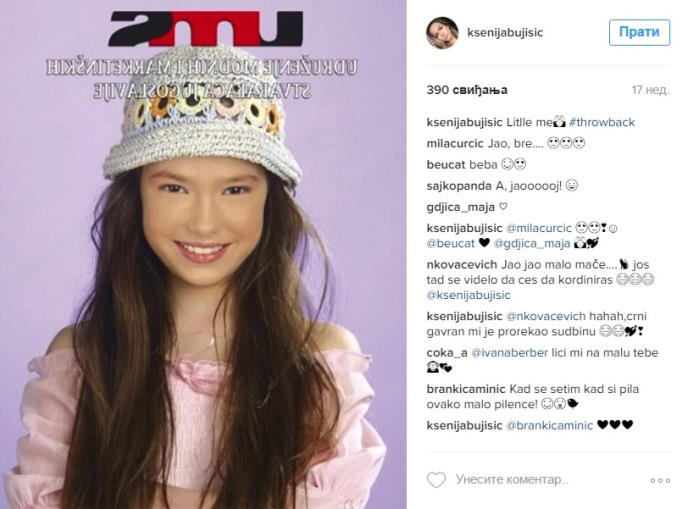Click the @nkovacevich mention in reply
Screen dimensions: 688x509
coord(546,316)
